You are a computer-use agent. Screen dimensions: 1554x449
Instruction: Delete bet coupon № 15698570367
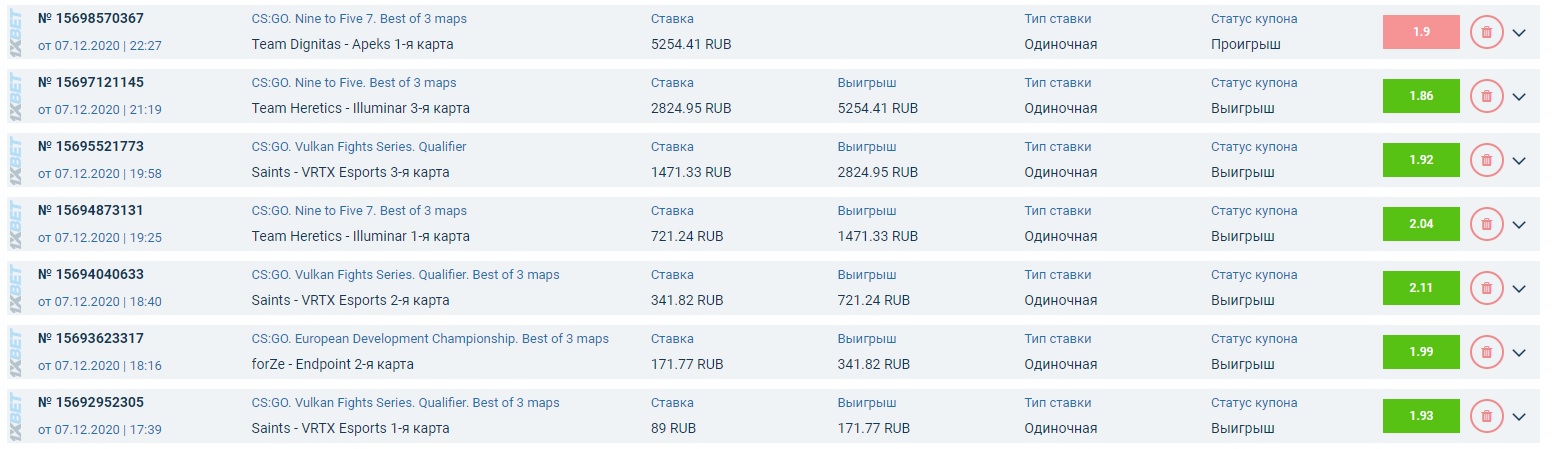1486,32
